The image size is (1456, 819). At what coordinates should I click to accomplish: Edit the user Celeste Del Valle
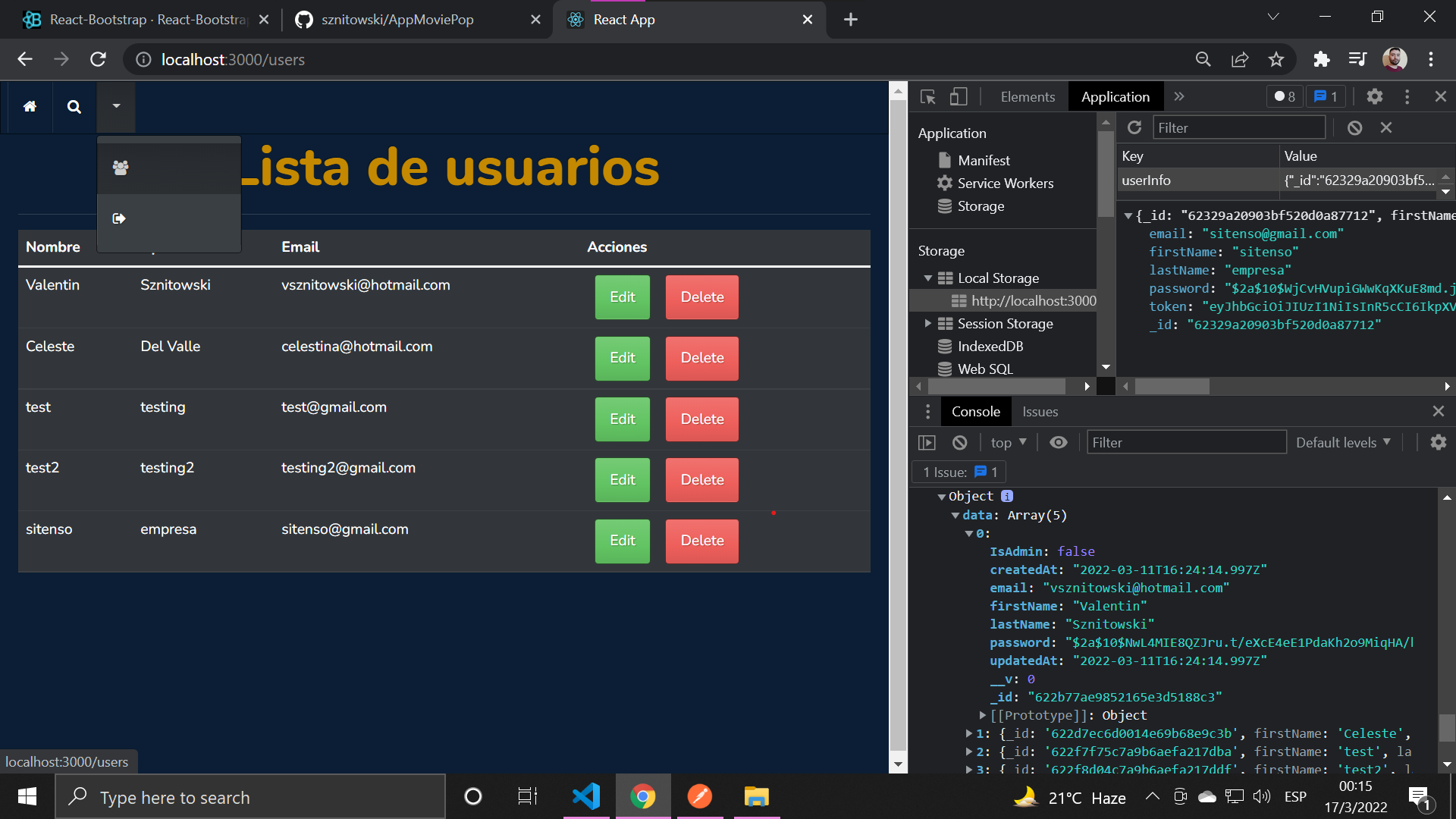click(622, 358)
